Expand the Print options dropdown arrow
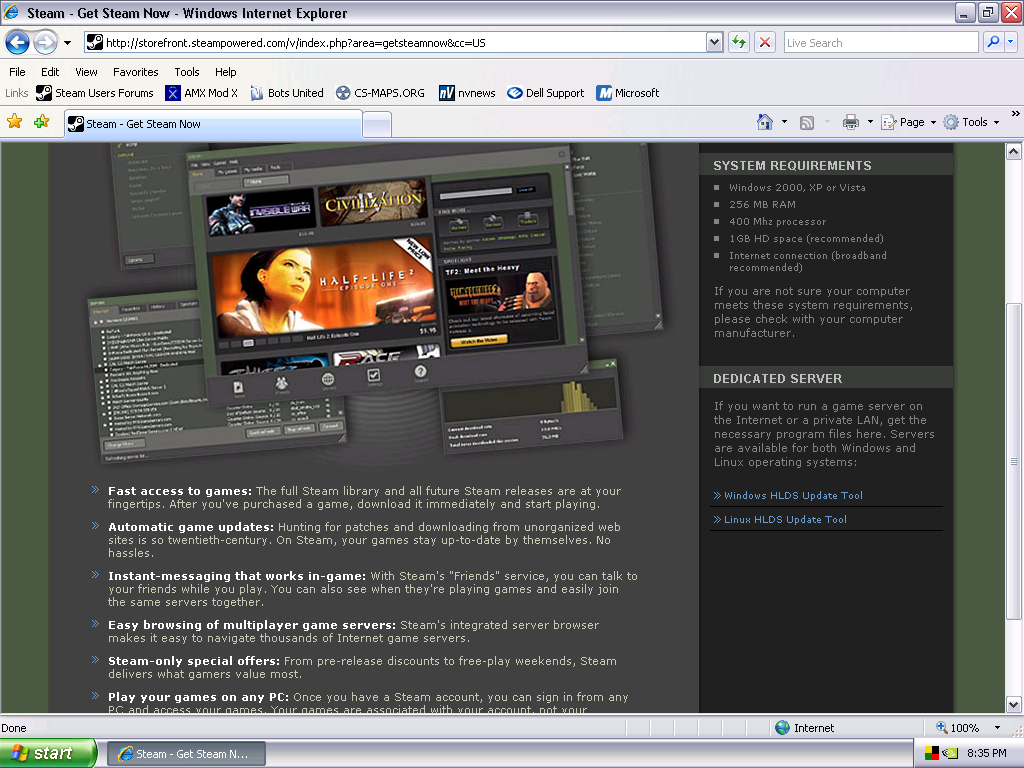 point(870,122)
